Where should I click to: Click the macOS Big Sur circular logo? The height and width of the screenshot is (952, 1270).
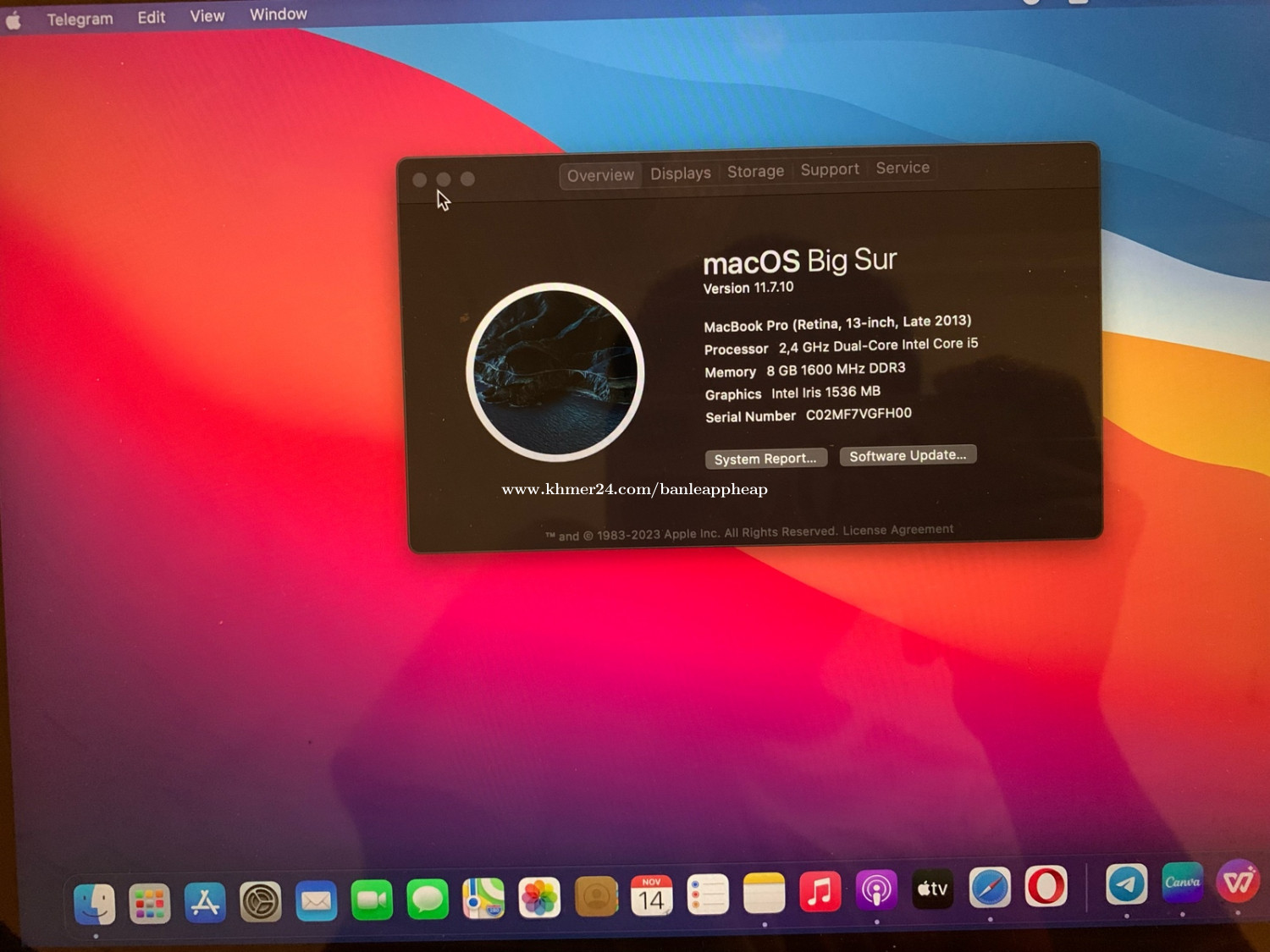555,372
